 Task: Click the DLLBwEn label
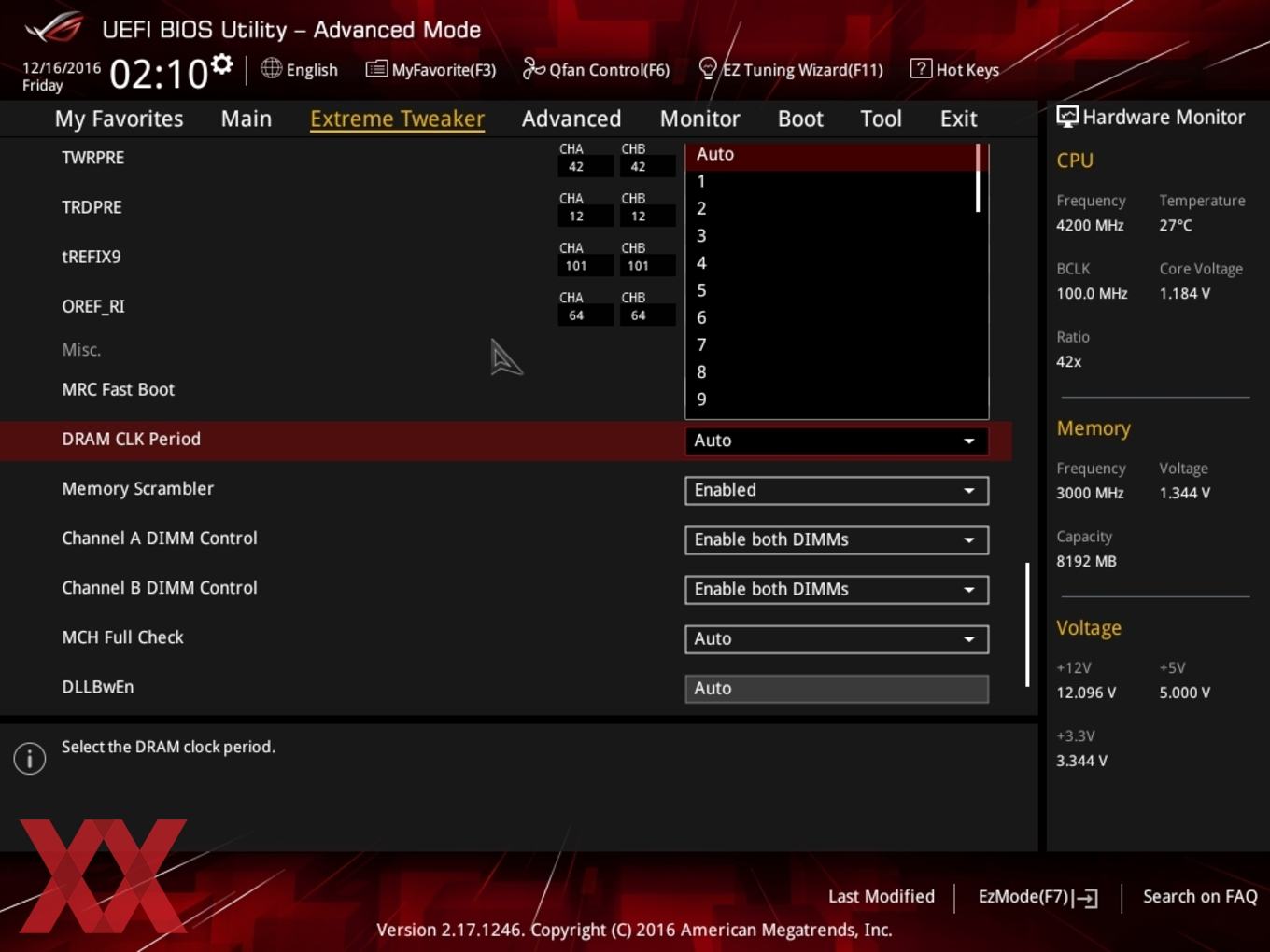coord(97,687)
